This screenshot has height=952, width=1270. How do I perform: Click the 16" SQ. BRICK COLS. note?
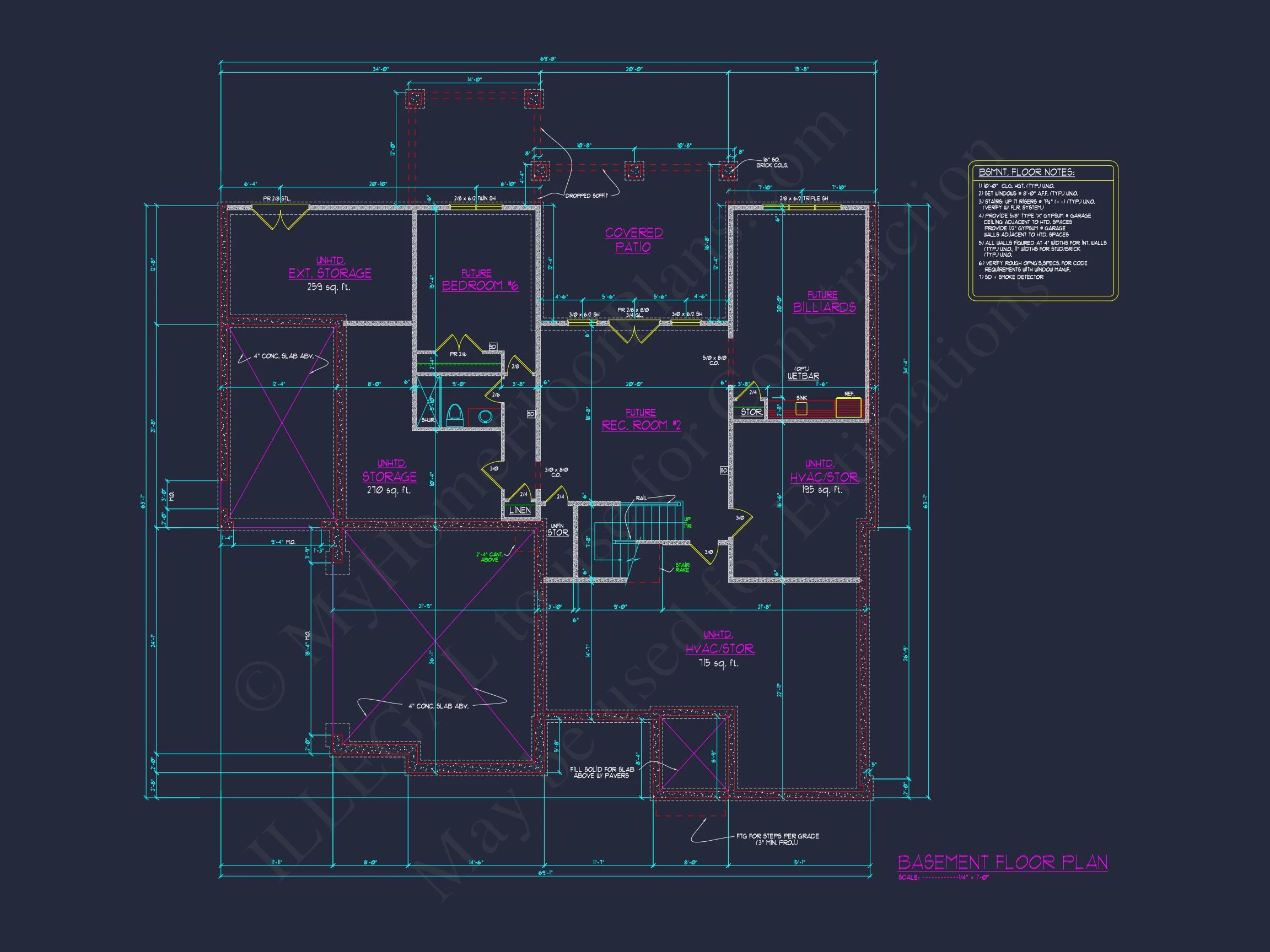click(772, 163)
